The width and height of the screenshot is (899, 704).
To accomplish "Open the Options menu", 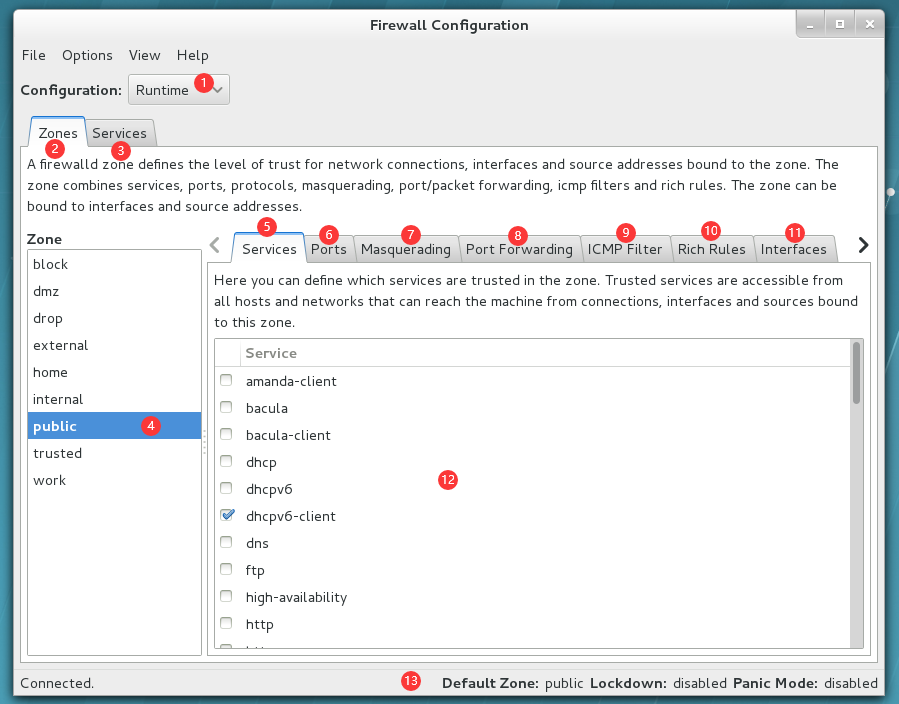I will click(x=87, y=55).
